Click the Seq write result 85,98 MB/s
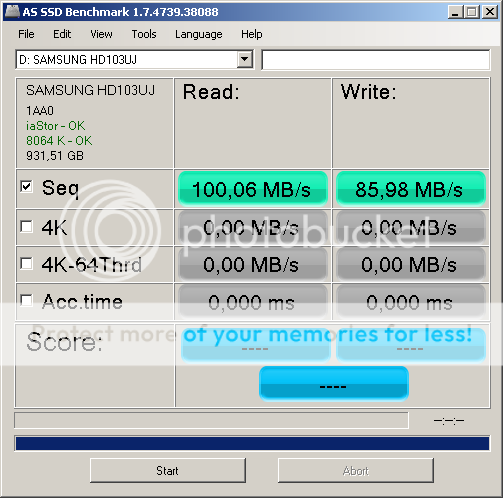 [410, 189]
